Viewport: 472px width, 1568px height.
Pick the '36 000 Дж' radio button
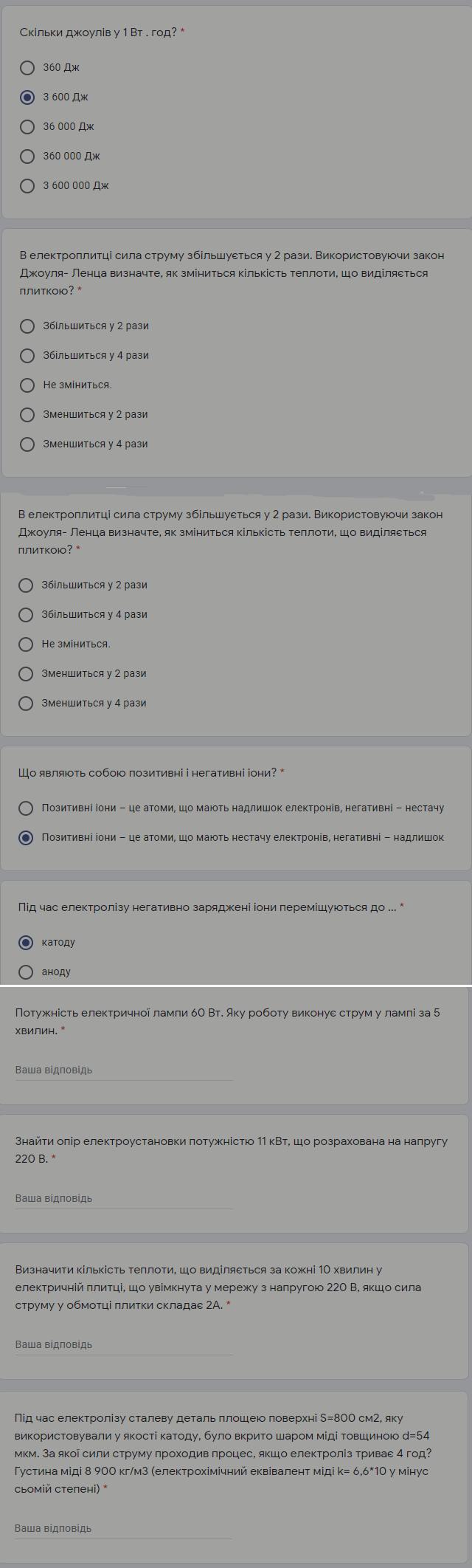point(27,127)
